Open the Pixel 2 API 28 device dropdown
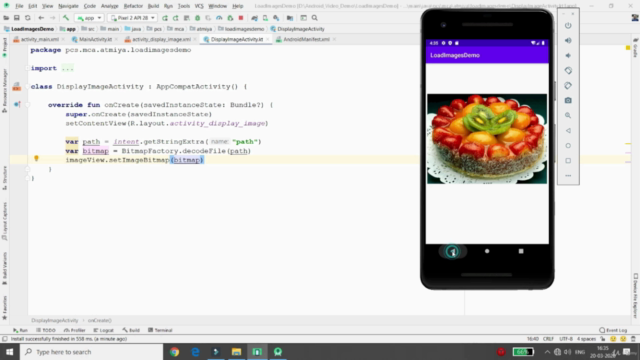The image size is (640, 360). [x=133, y=18]
